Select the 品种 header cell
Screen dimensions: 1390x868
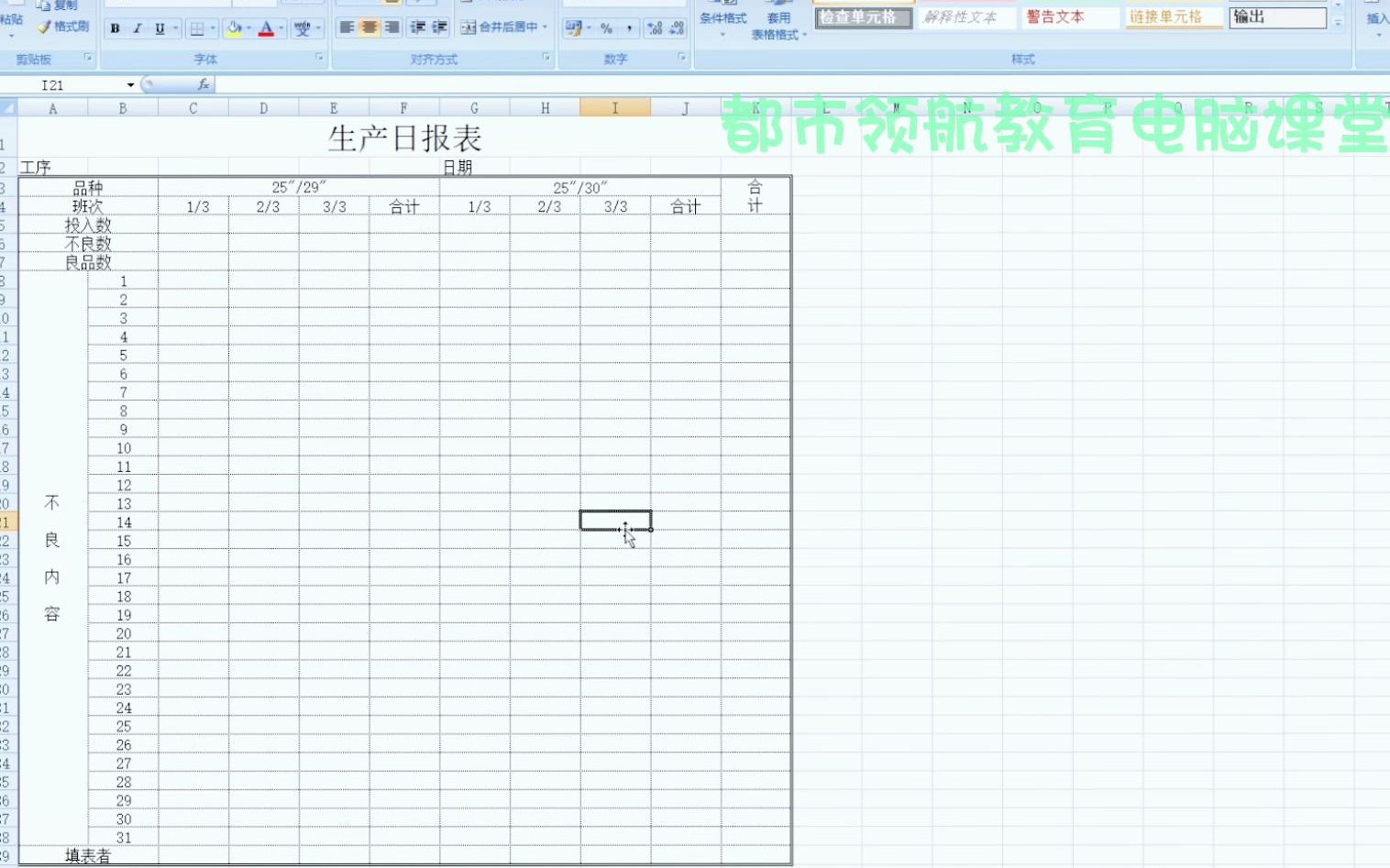coord(88,187)
